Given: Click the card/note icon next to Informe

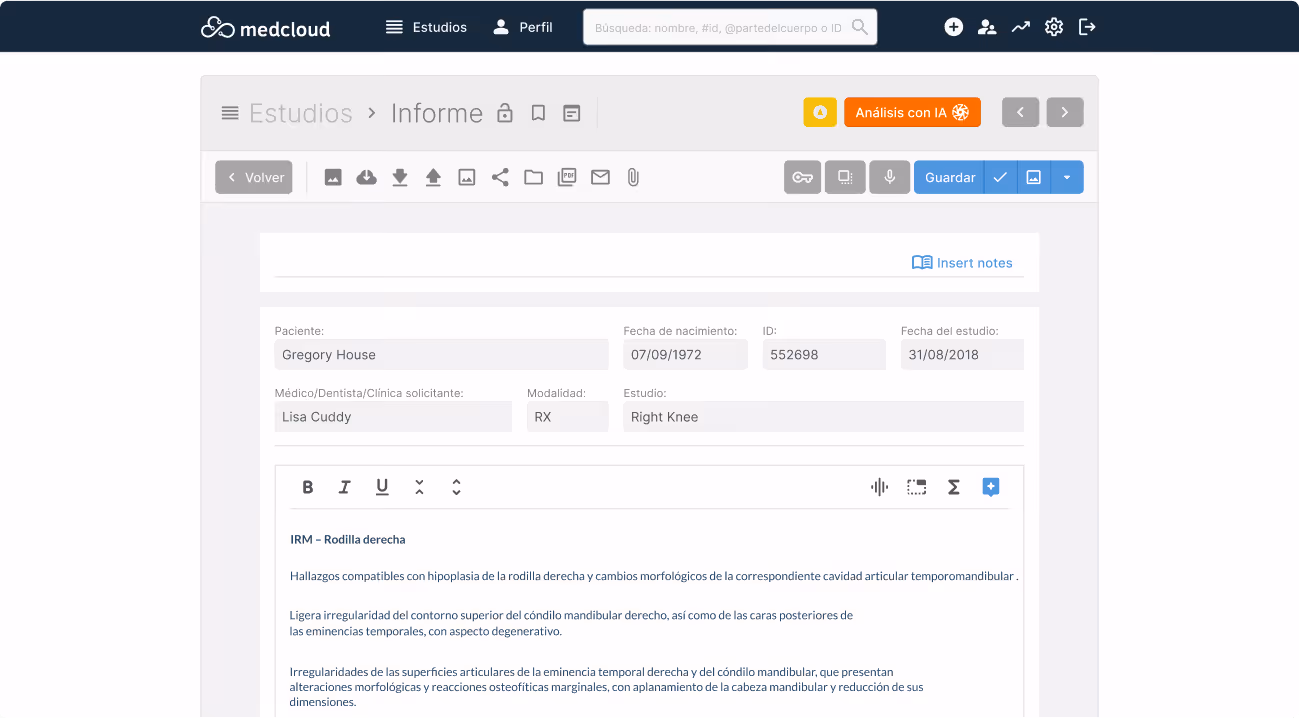Looking at the screenshot, I should [572, 113].
